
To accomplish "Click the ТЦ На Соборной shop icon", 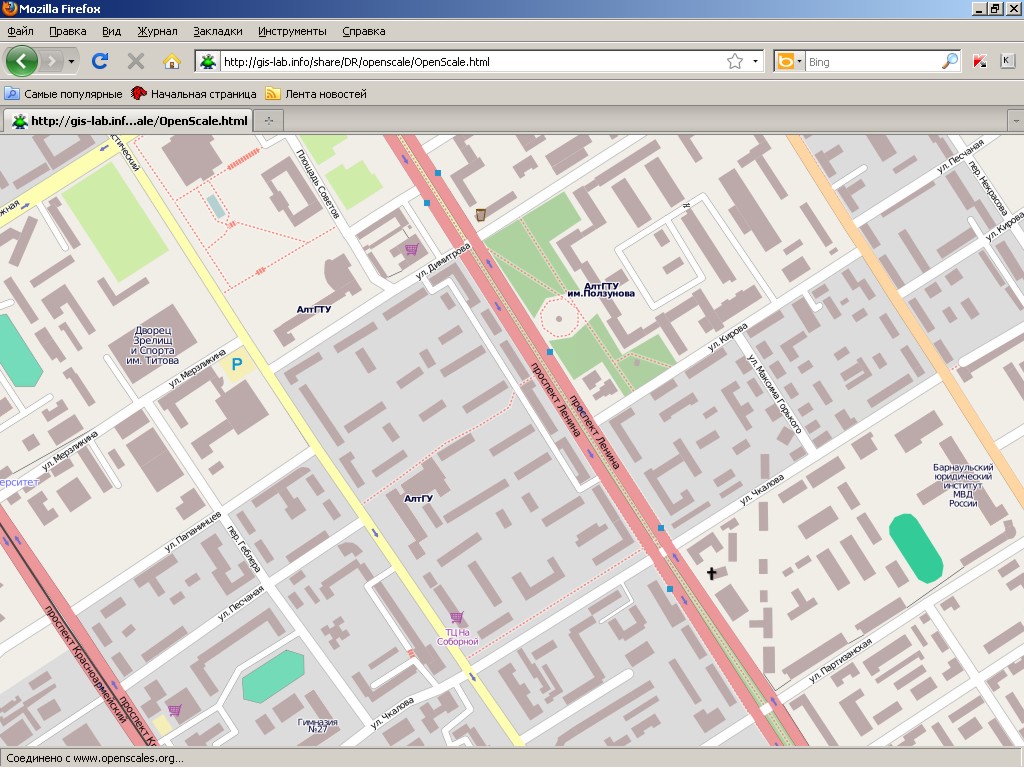I will coord(457,618).
